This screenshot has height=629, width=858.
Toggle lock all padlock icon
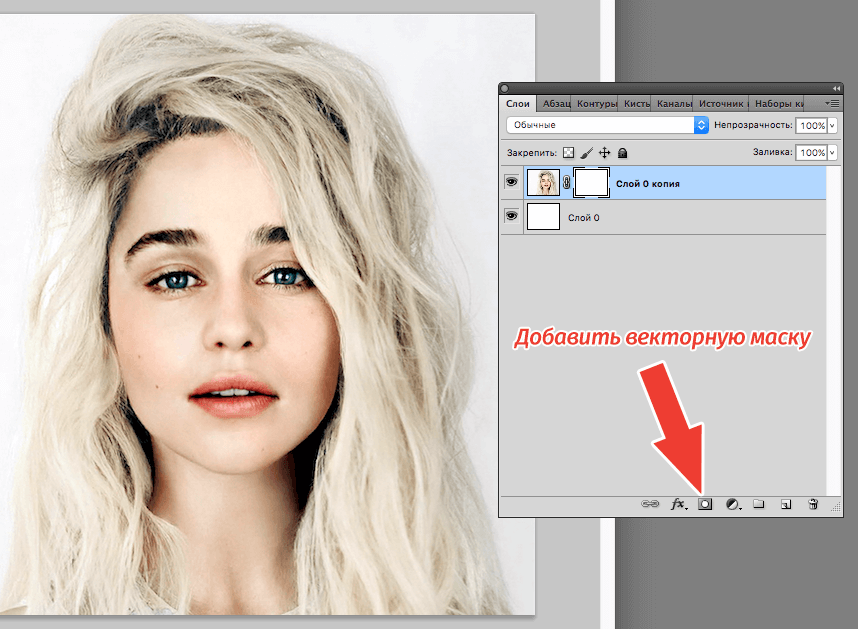pos(622,153)
